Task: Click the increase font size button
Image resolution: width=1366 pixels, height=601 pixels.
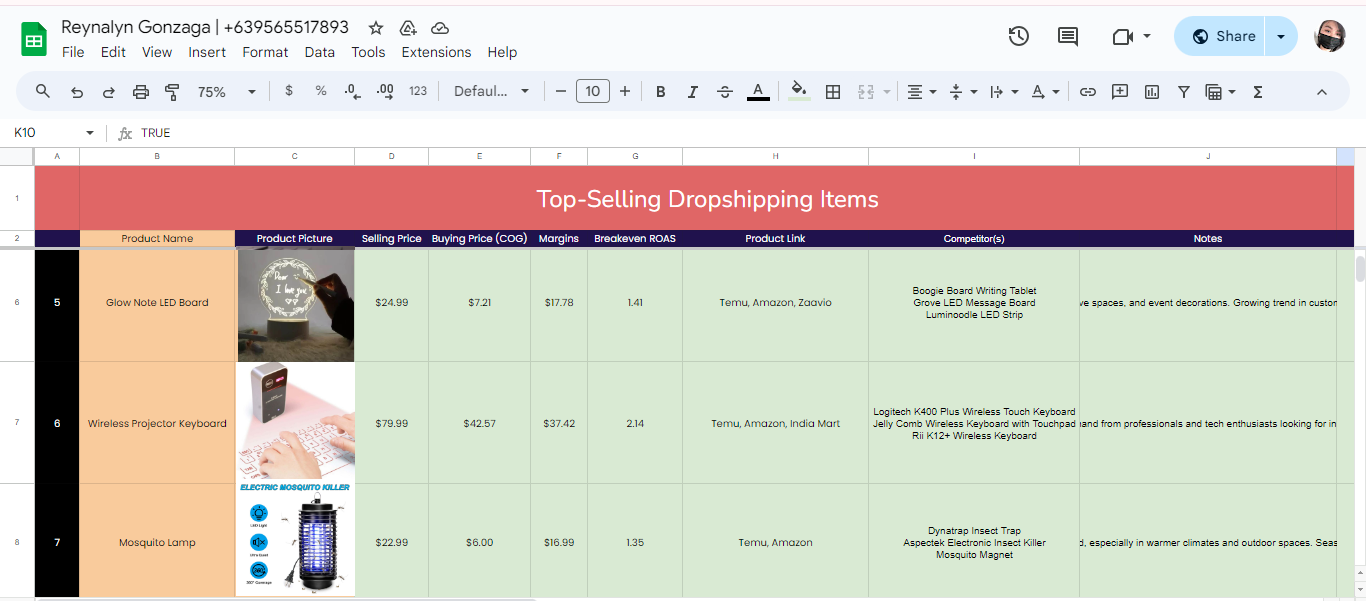Action: (x=625, y=92)
